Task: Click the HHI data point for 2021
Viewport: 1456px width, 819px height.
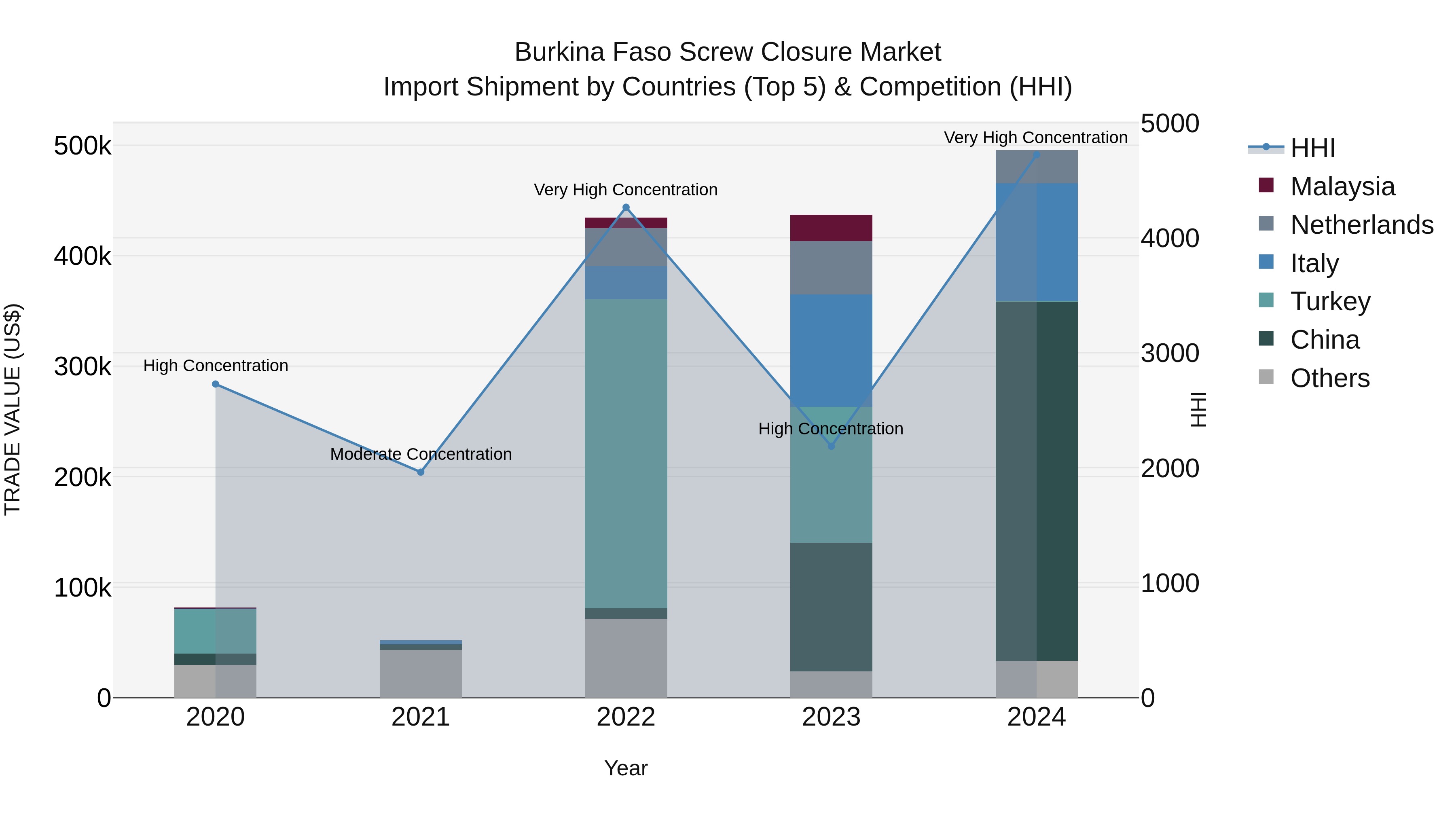Action: pyautogui.click(x=421, y=472)
